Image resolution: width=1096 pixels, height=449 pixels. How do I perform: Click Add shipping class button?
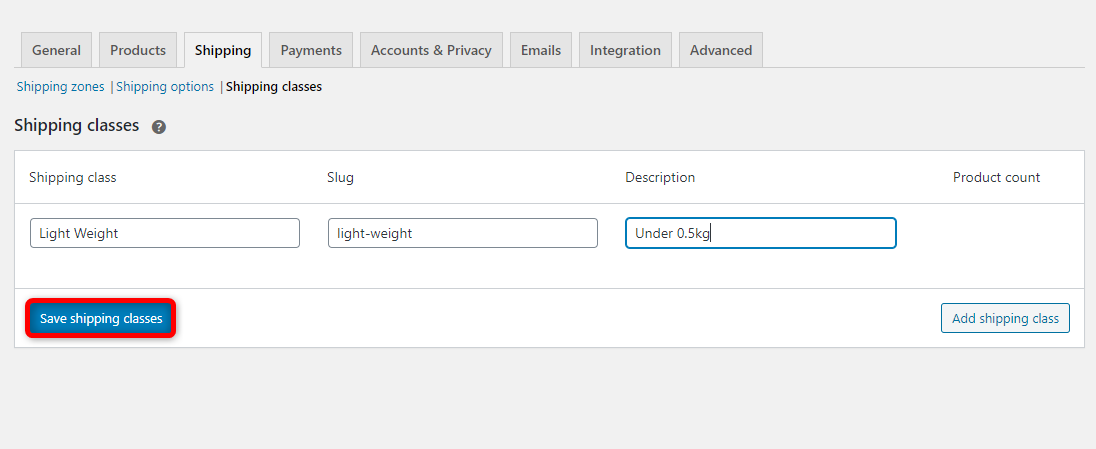1005,318
